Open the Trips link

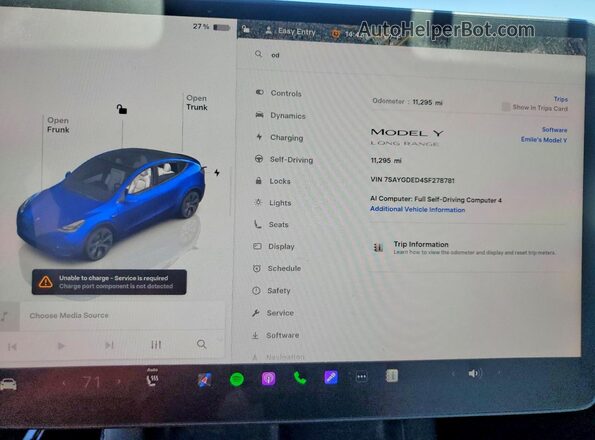point(560,99)
